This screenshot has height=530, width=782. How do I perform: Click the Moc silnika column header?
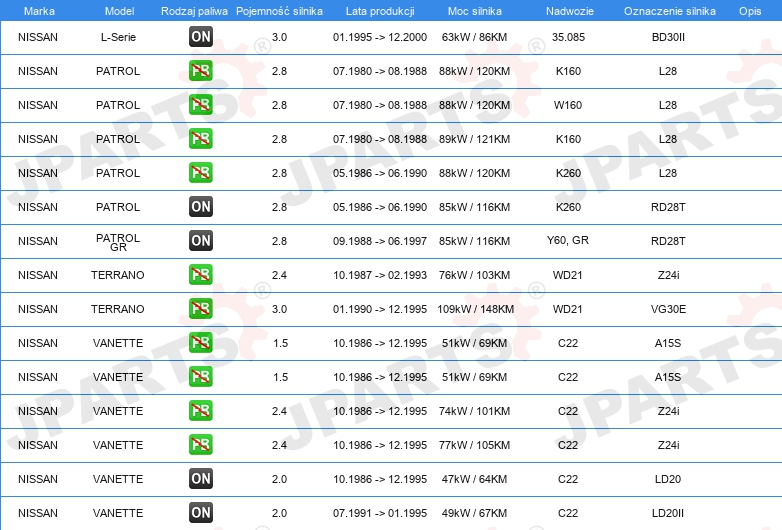[x=475, y=11]
